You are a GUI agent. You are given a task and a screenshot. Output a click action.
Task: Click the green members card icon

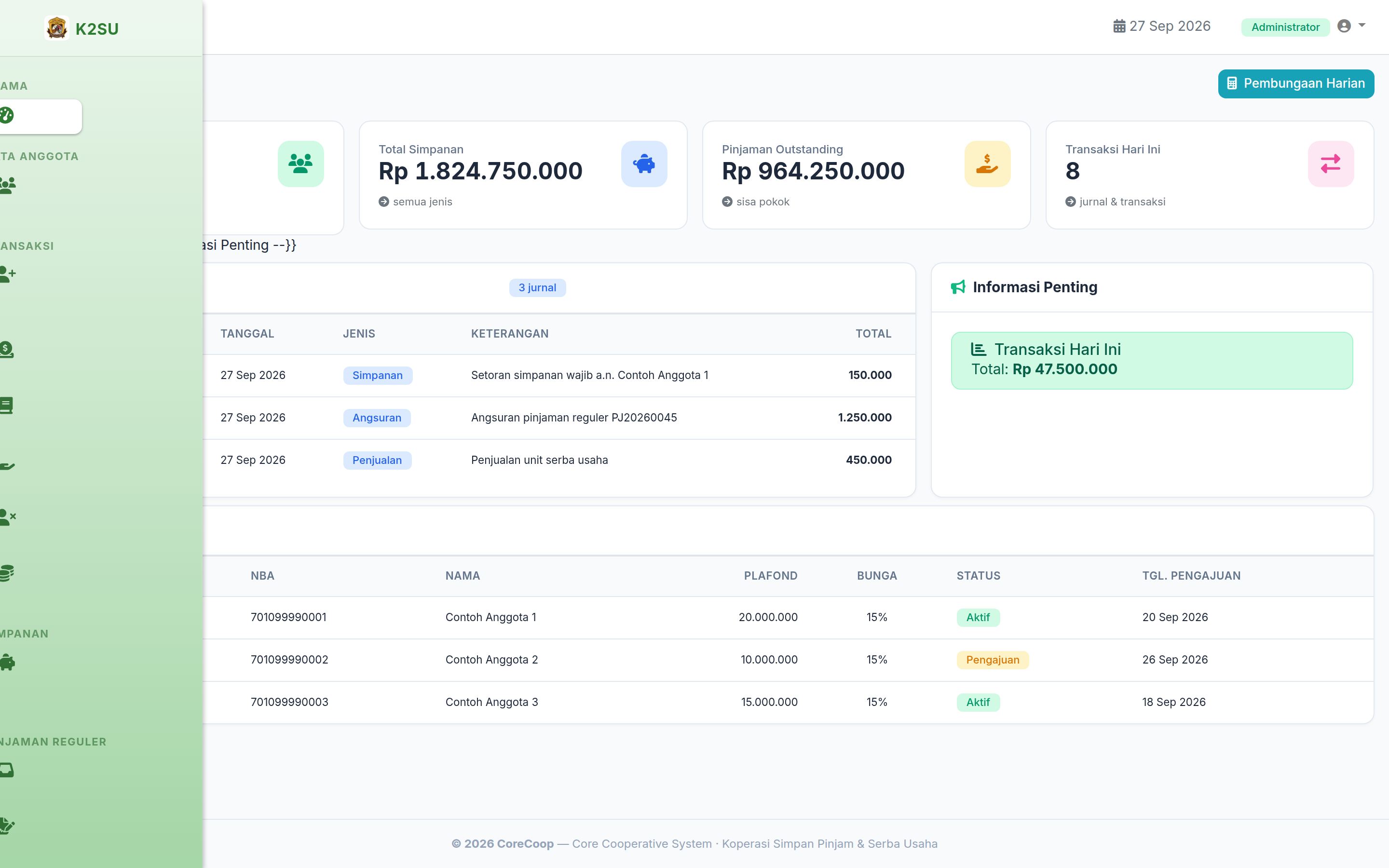click(301, 163)
